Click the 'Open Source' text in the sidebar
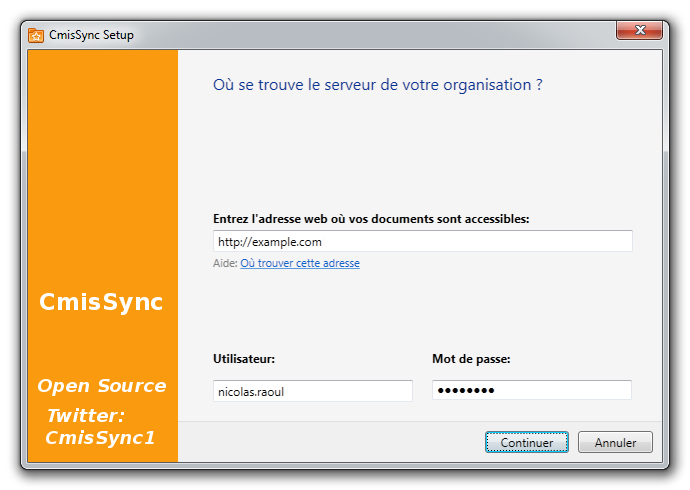The image size is (690, 490). (x=102, y=386)
